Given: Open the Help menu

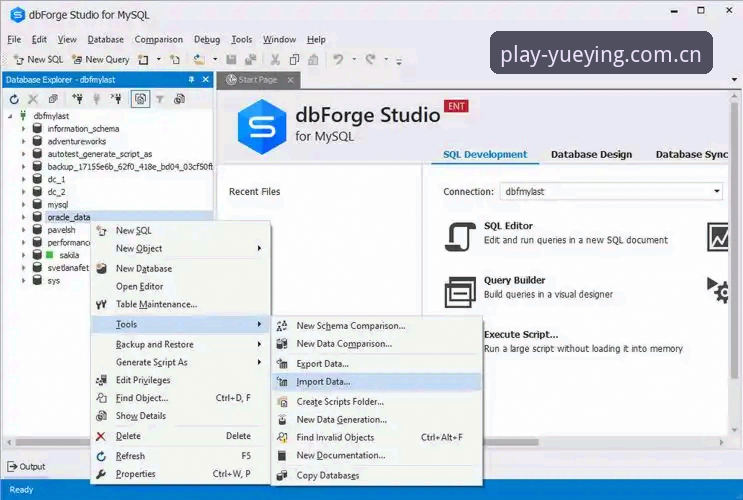Looking at the screenshot, I should 316,39.
